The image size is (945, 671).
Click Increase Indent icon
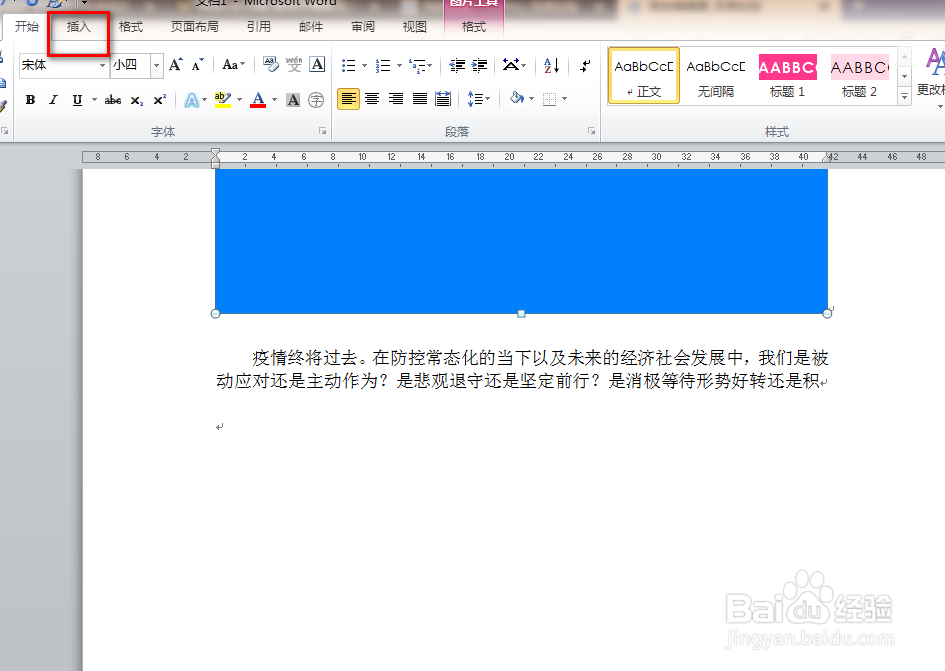coord(480,65)
